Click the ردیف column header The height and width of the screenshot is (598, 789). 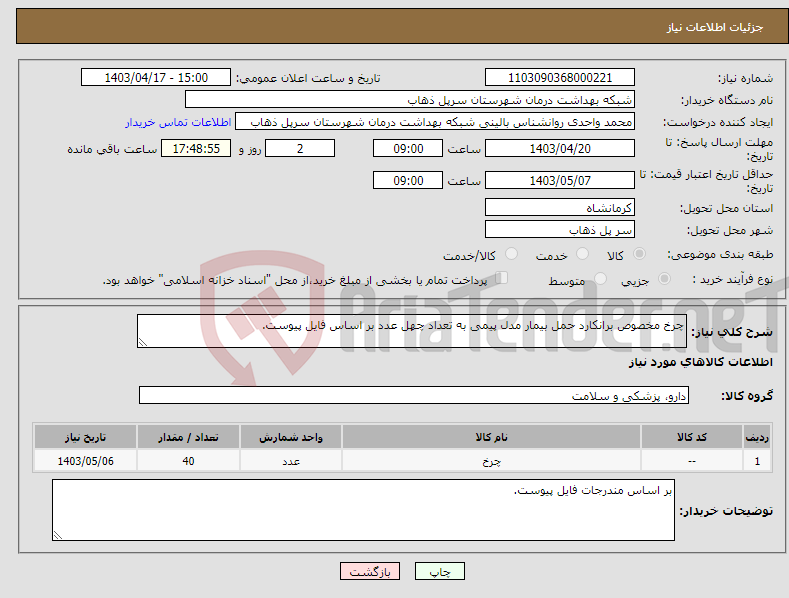tap(757, 437)
